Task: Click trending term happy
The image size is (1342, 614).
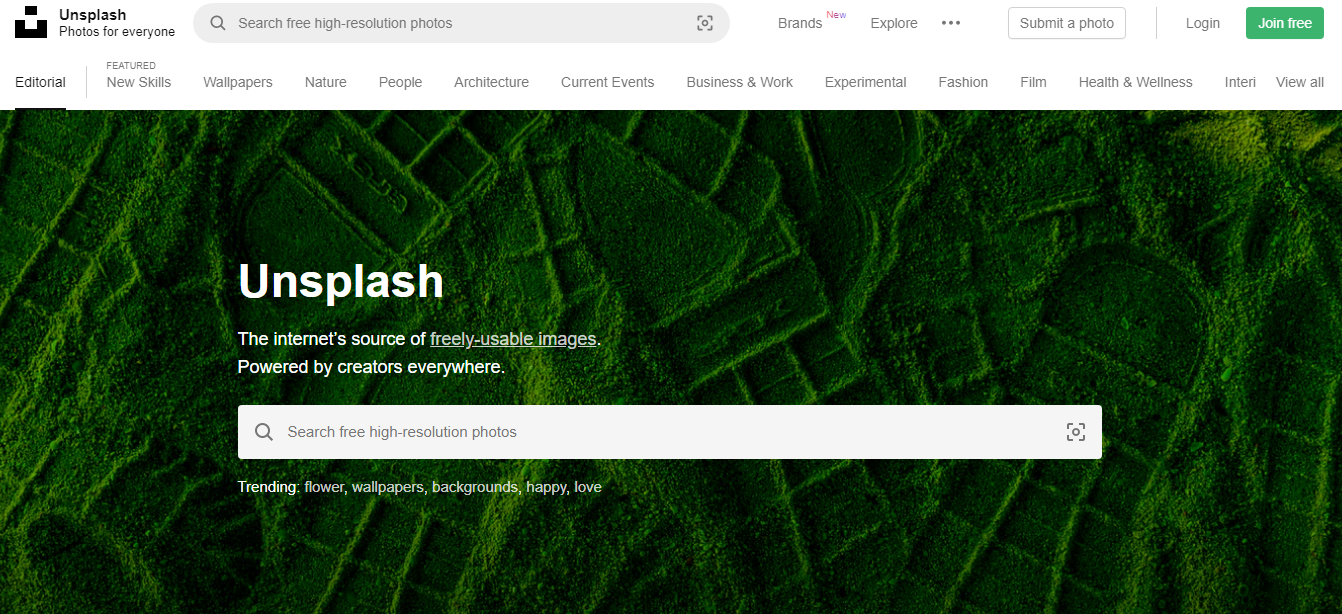Action: tap(546, 487)
